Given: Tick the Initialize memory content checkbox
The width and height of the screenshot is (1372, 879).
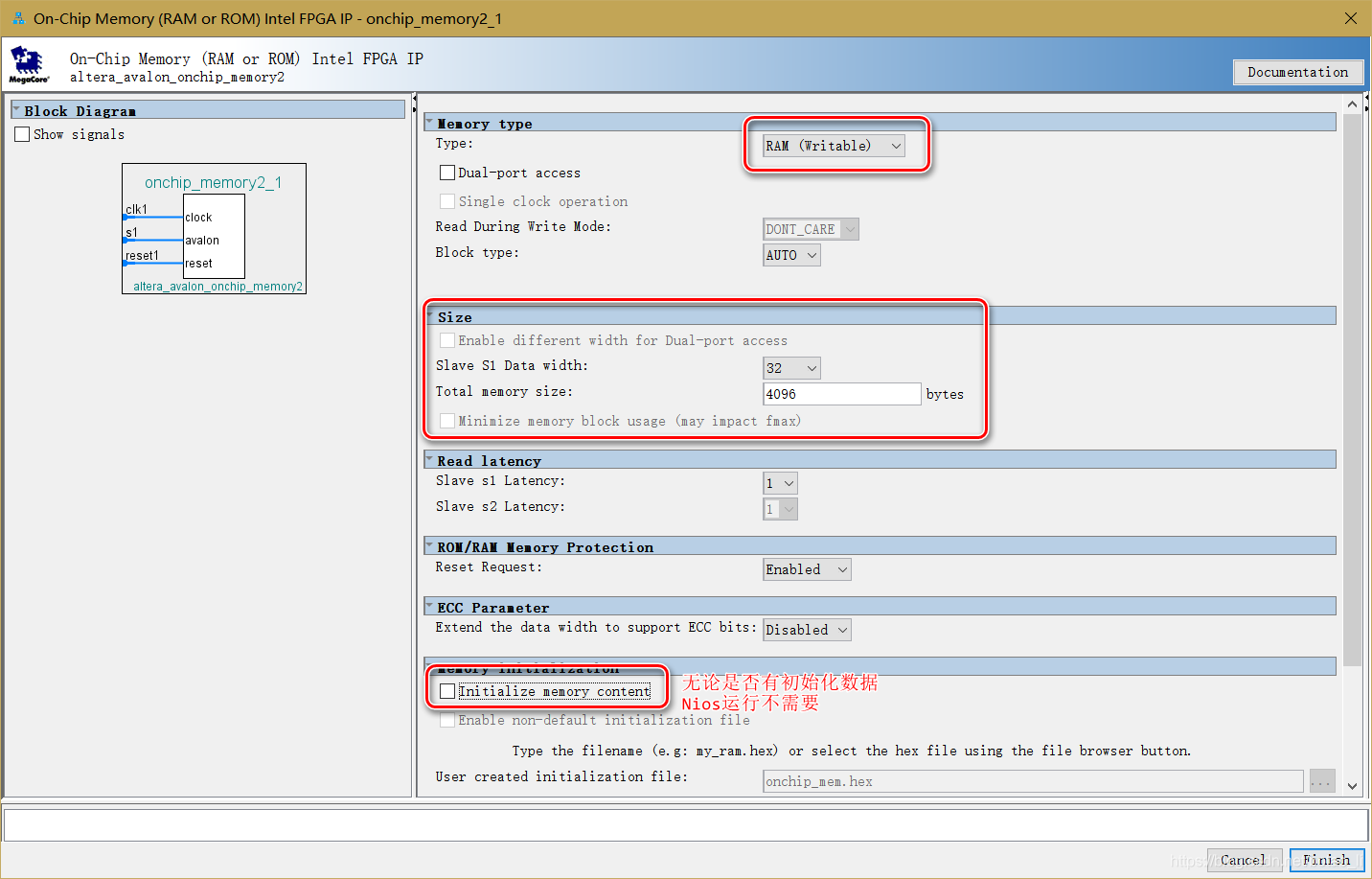Looking at the screenshot, I should tap(446, 691).
